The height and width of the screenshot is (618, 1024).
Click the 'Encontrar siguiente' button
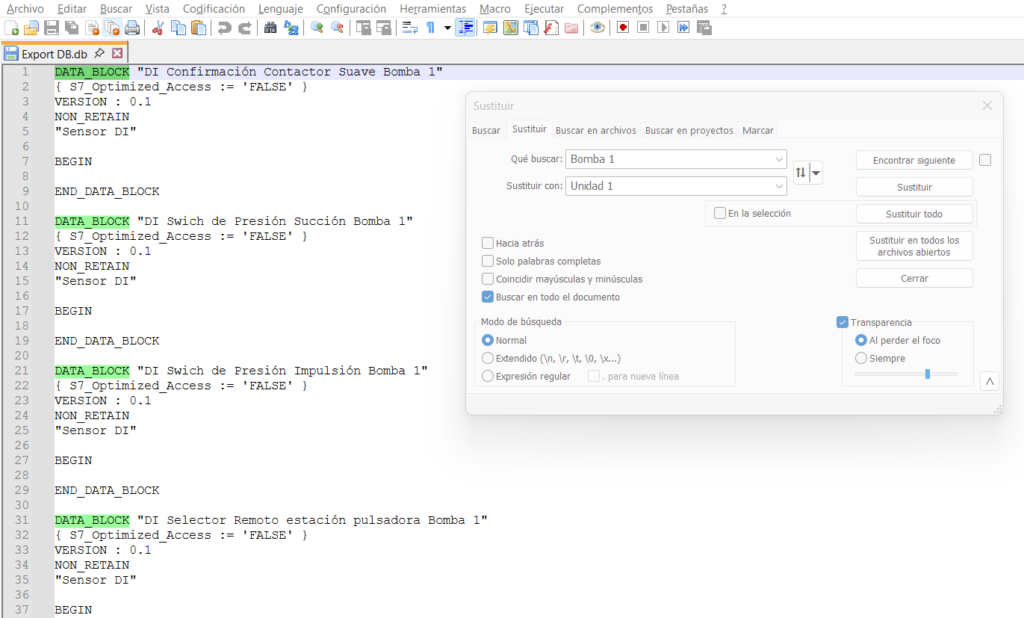click(x=914, y=160)
